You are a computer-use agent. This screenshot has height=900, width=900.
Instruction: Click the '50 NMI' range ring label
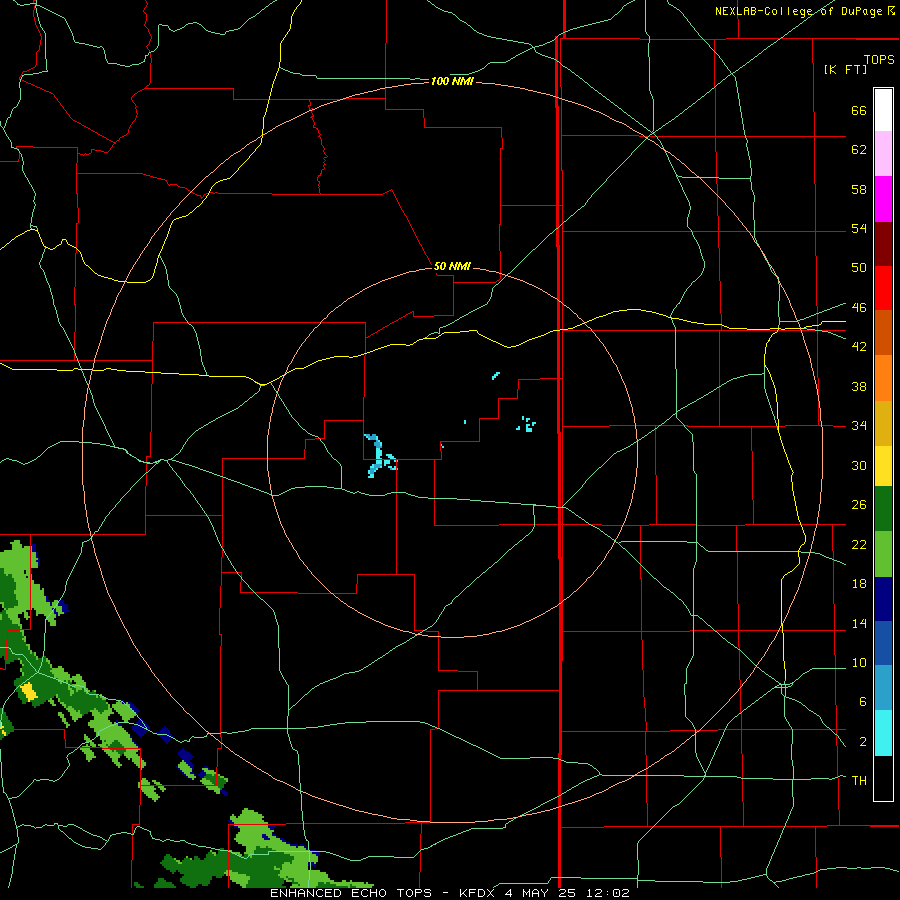[x=452, y=266]
